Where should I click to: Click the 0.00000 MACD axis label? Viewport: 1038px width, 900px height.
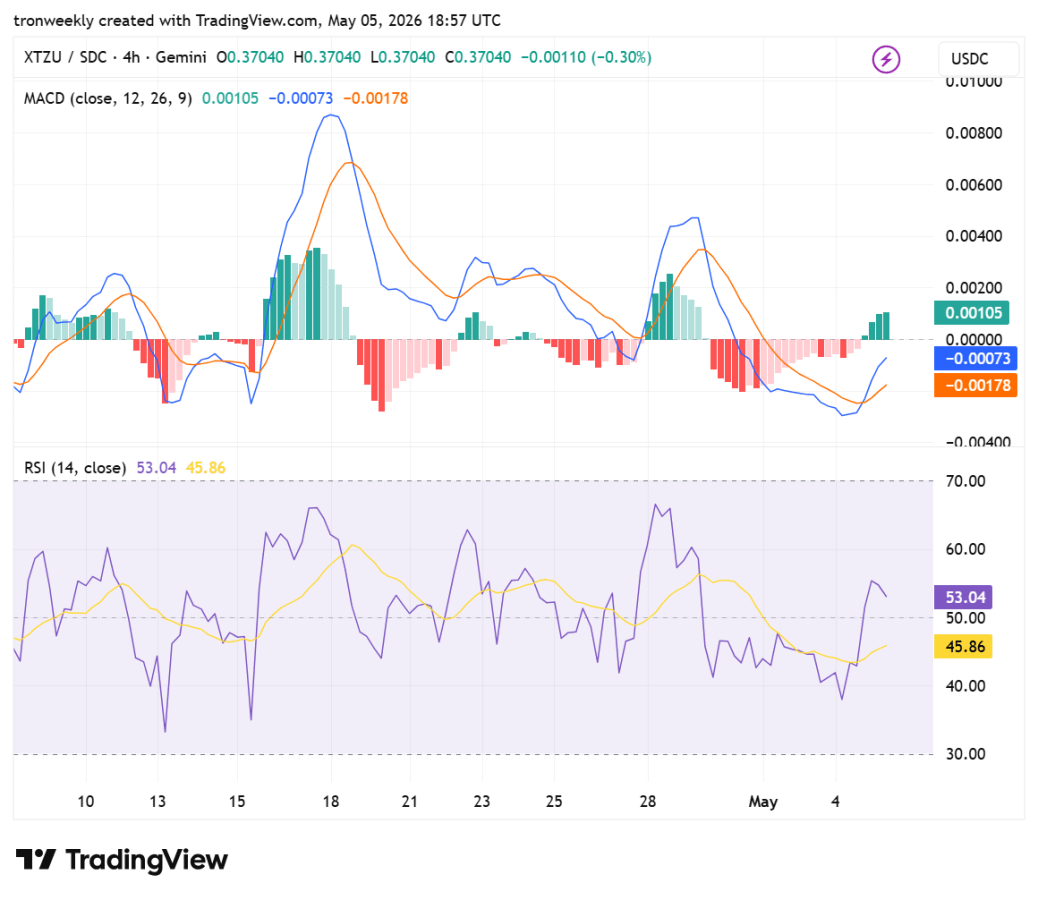tap(973, 339)
